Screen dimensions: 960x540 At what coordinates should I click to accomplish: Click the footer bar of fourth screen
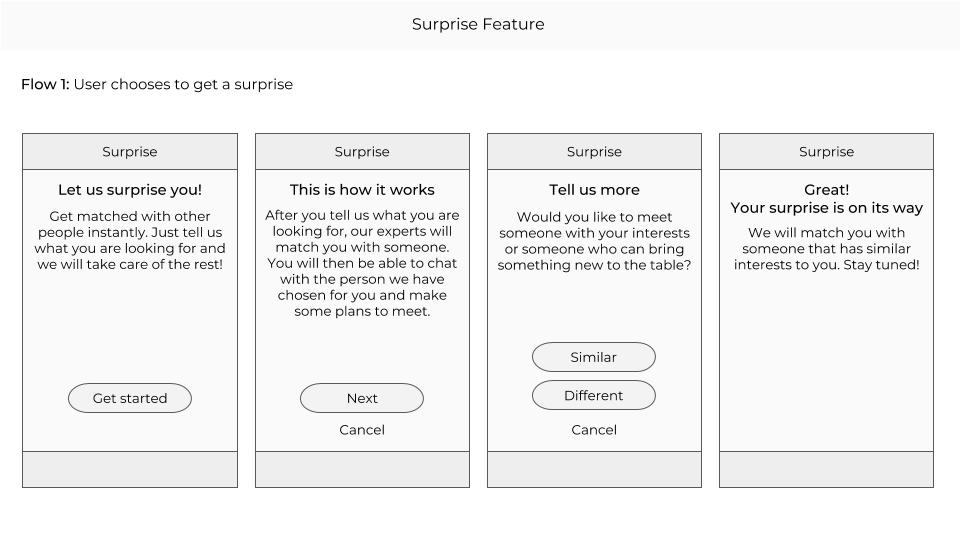point(827,470)
